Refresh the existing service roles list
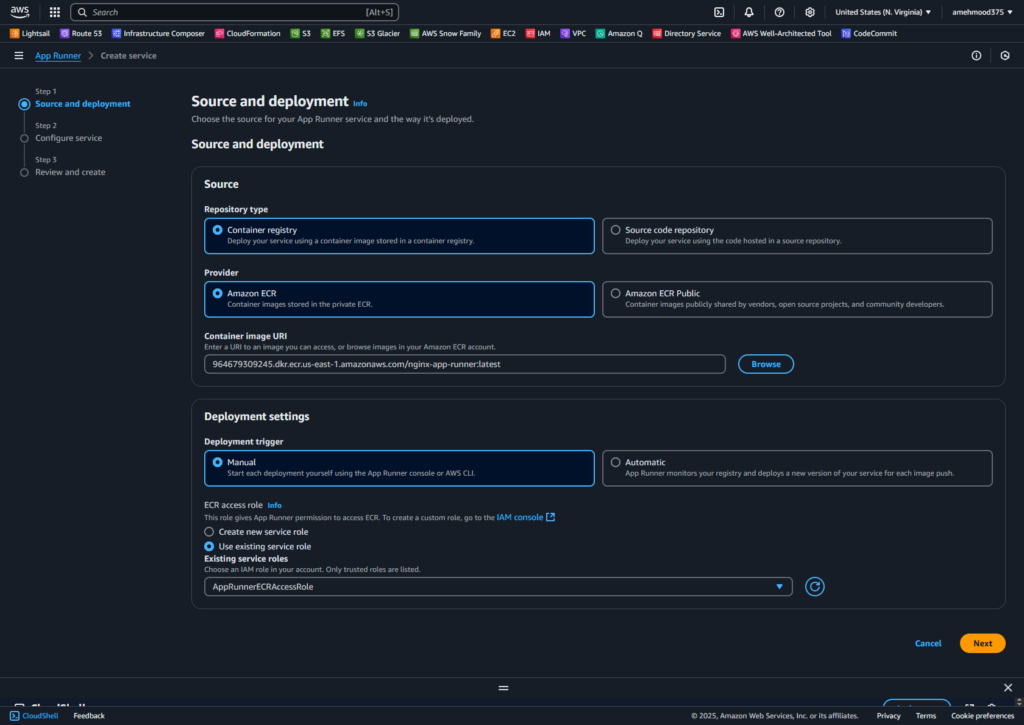 point(814,587)
